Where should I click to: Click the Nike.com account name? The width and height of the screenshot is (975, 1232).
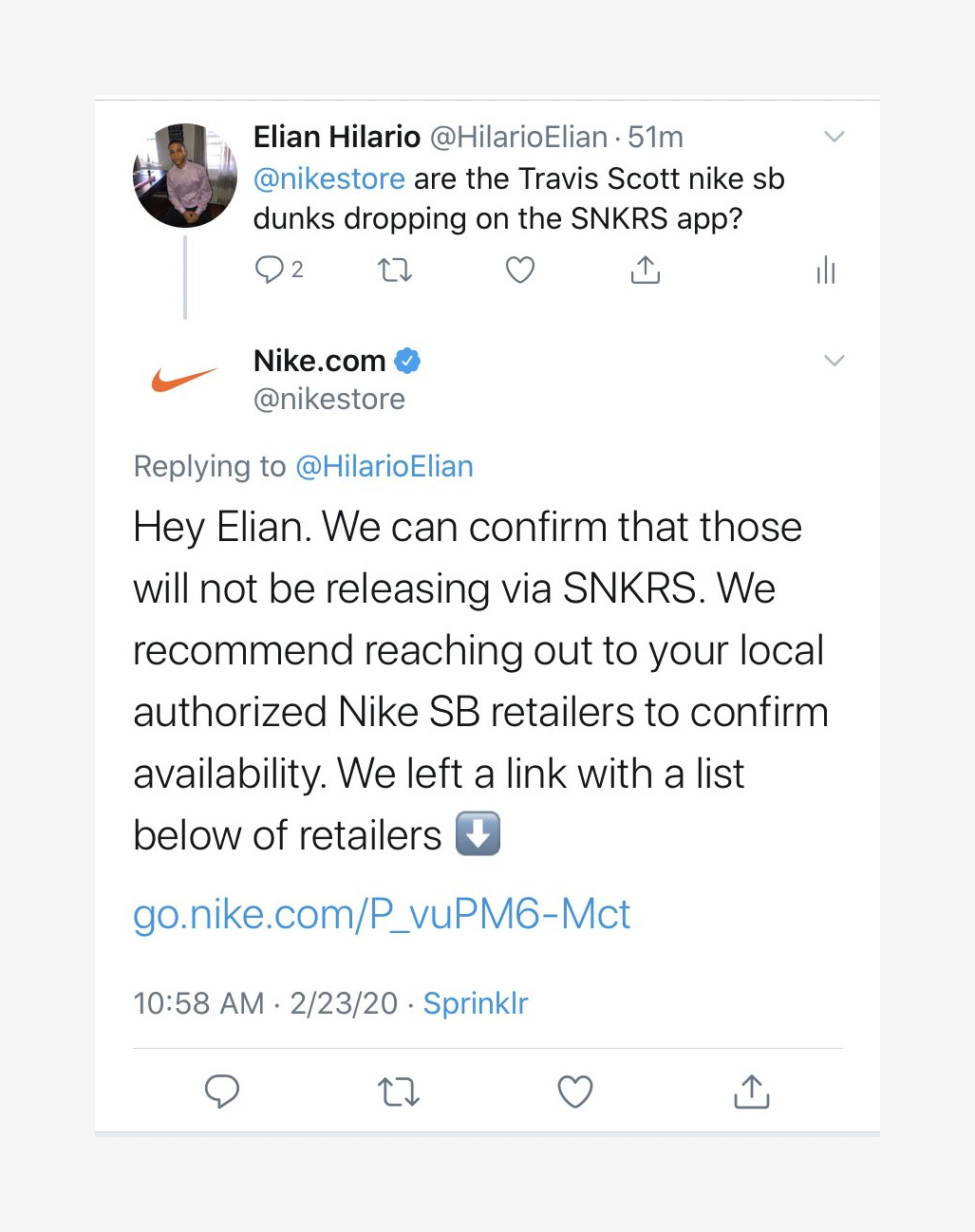coord(319,361)
